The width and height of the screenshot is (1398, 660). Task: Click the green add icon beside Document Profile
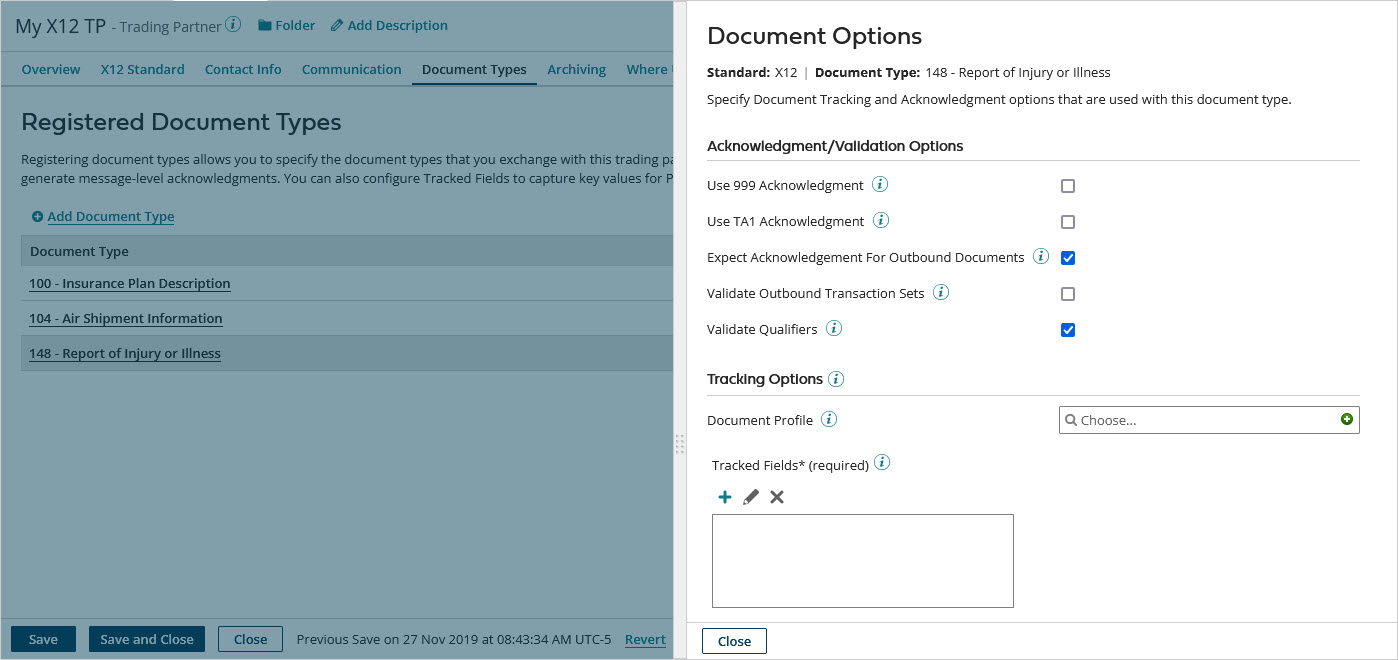point(1349,419)
